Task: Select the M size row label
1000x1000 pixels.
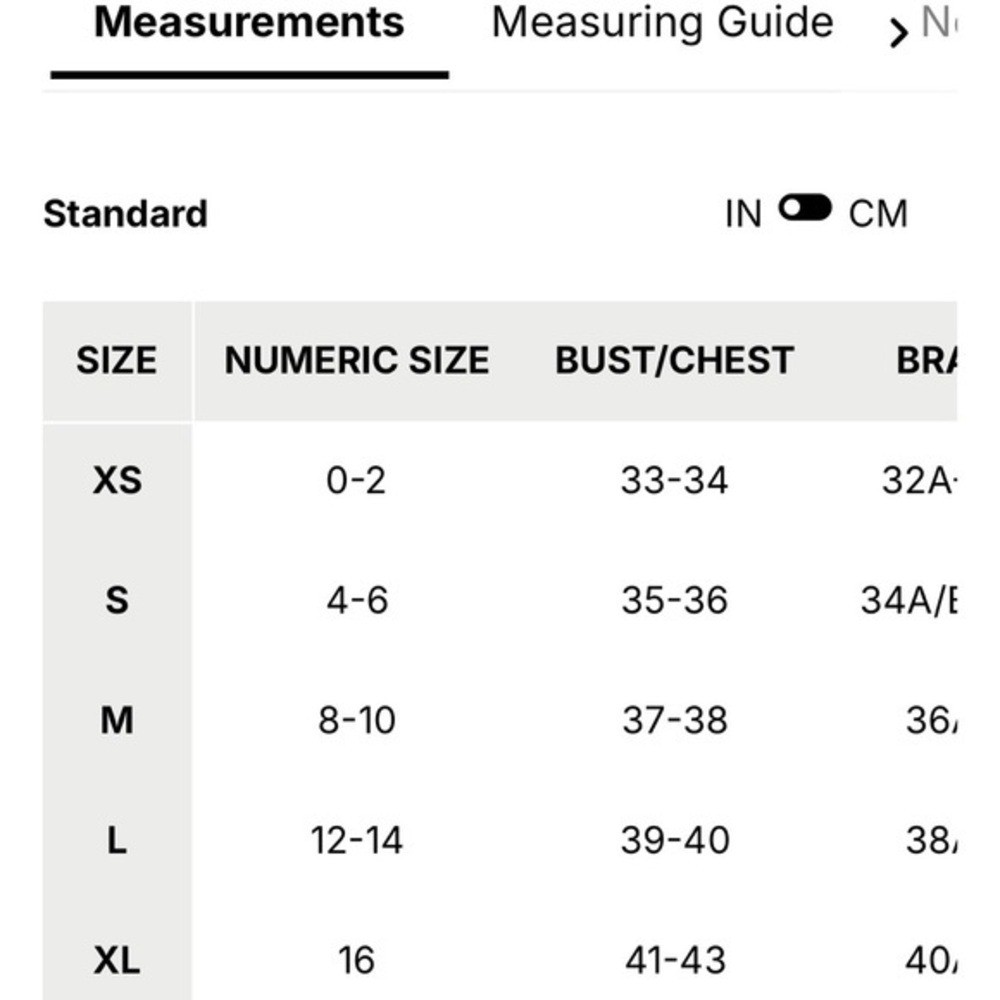Action: [x=117, y=721]
